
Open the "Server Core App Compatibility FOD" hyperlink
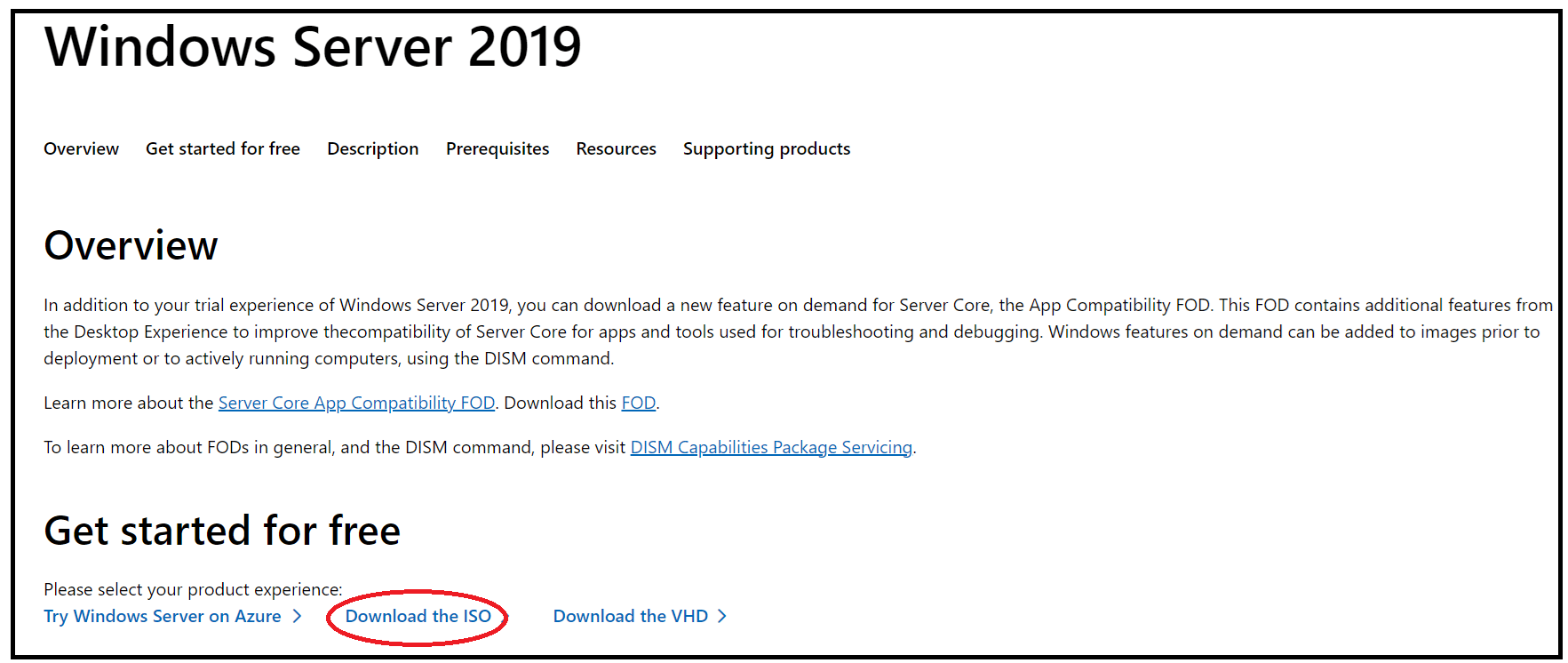(x=356, y=403)
